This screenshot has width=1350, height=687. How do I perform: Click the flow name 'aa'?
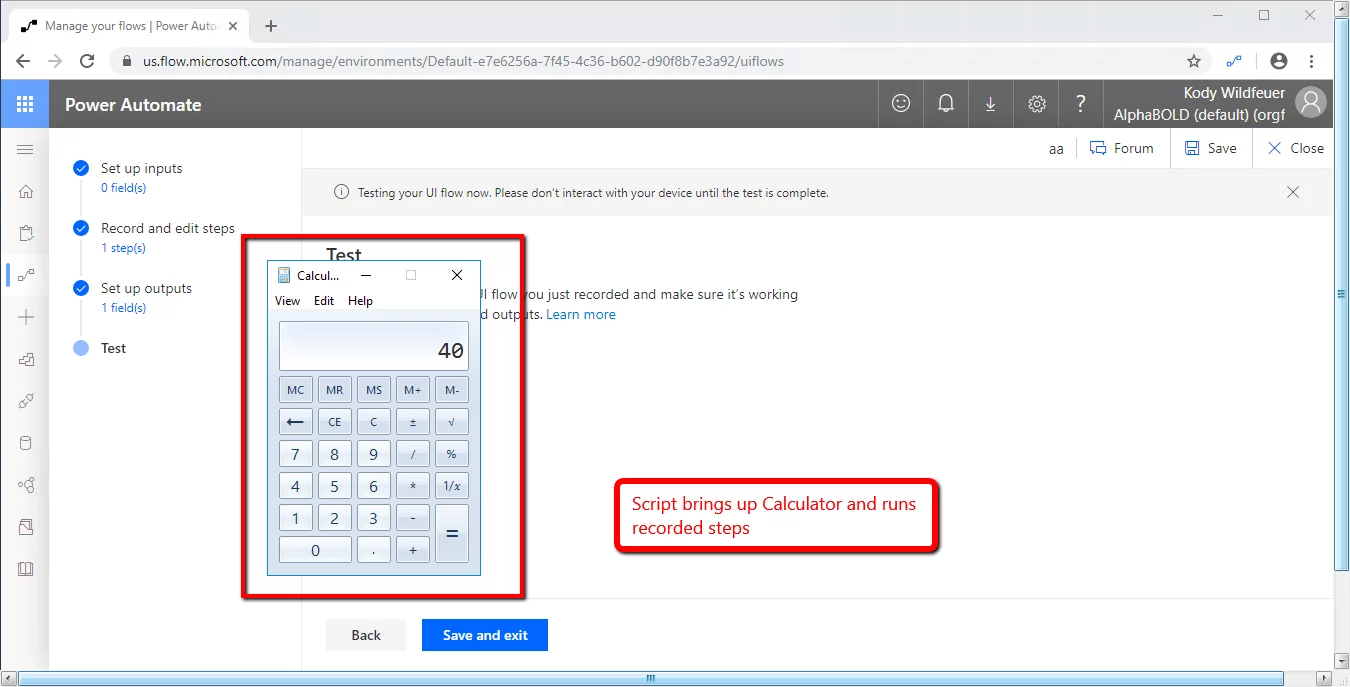1056,149
